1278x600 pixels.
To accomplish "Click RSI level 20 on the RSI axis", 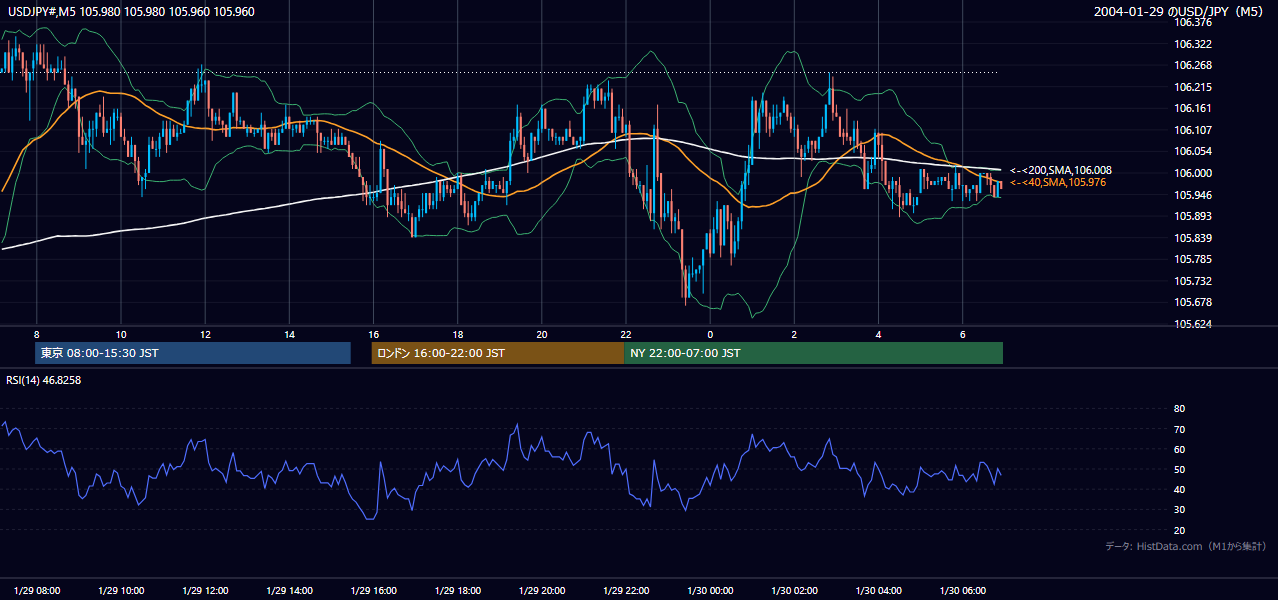I will pos(1179,530).
